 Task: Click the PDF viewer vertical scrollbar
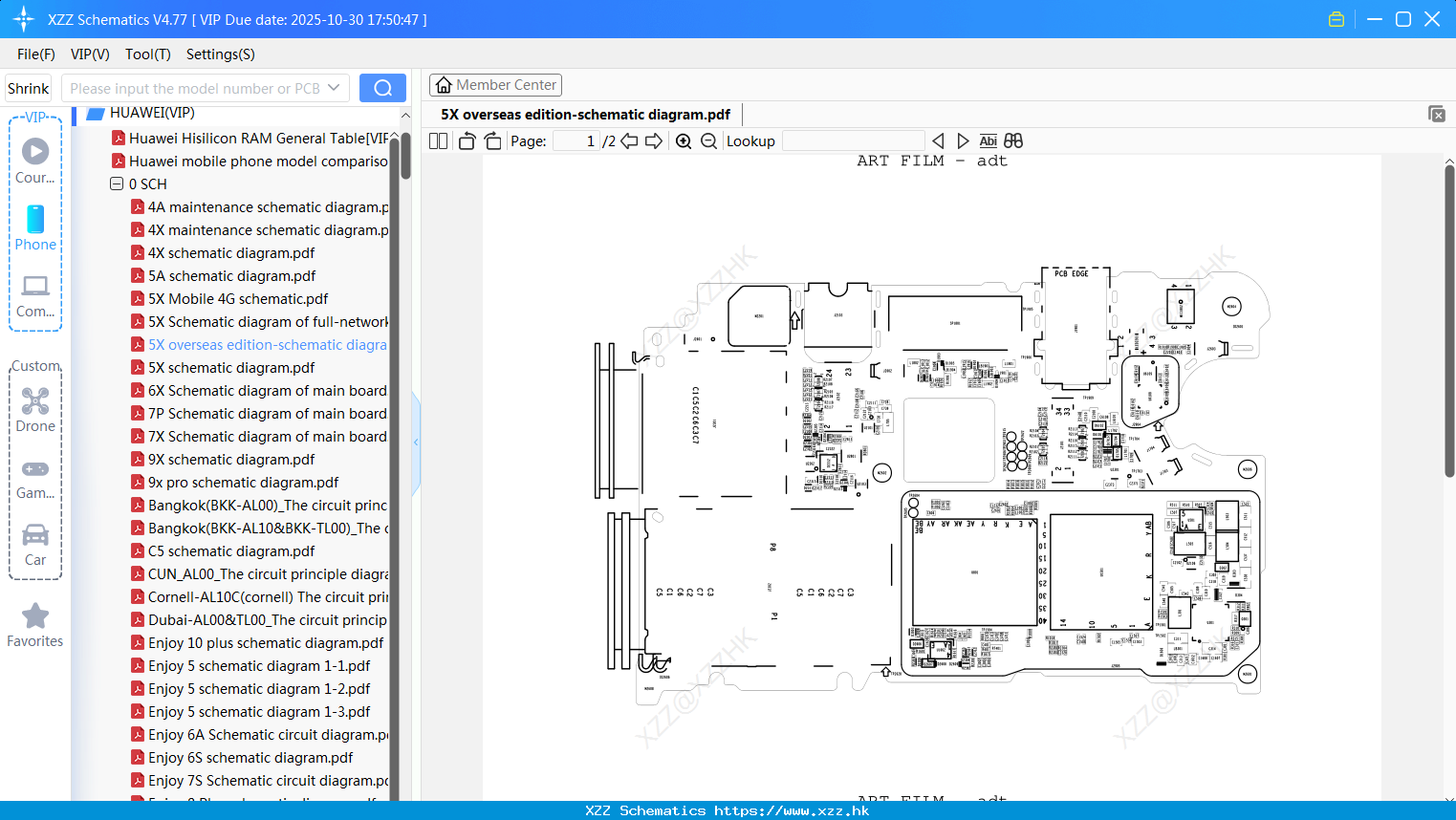[x=1449, y=320]
